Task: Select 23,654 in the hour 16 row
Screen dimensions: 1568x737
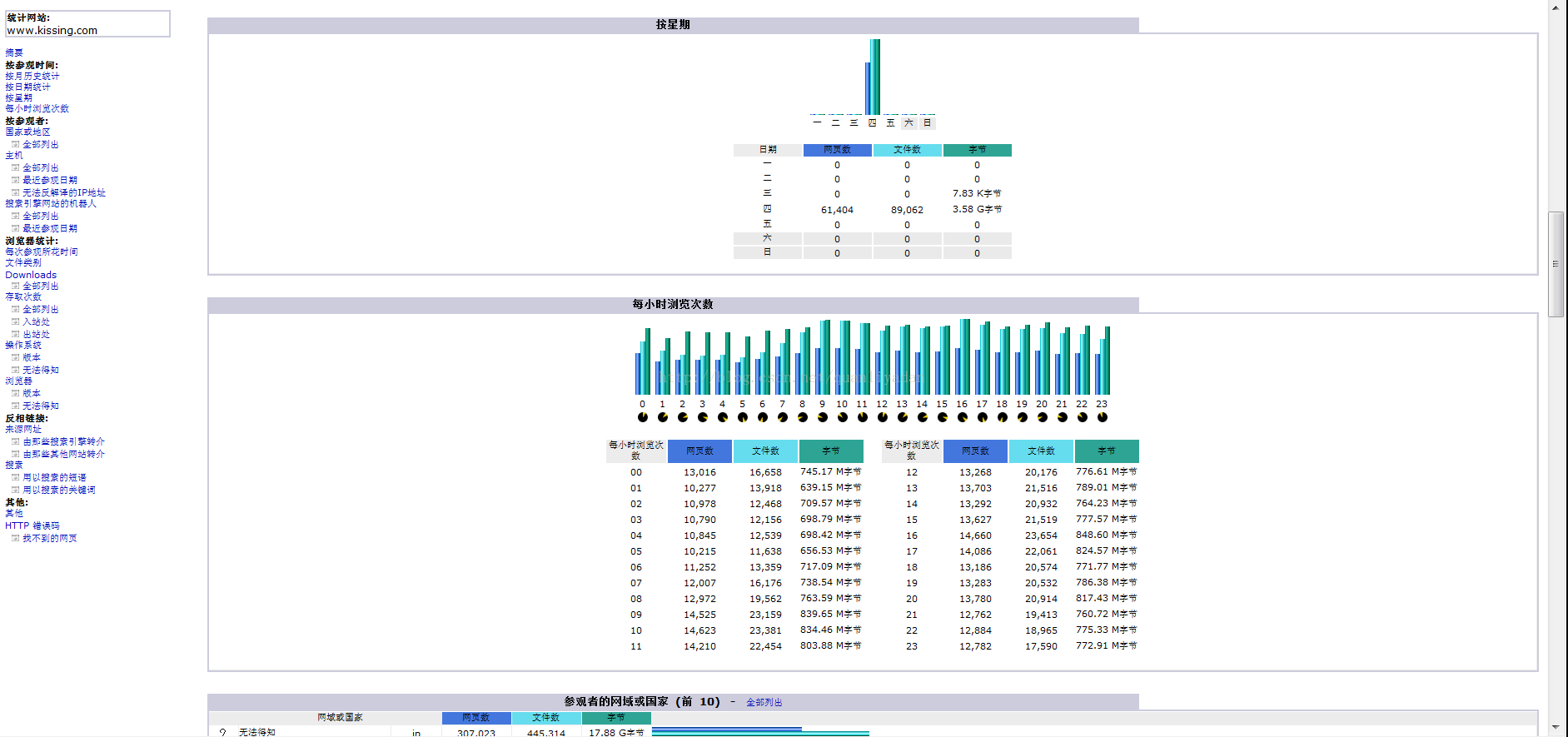Action: pos(1041,535)
